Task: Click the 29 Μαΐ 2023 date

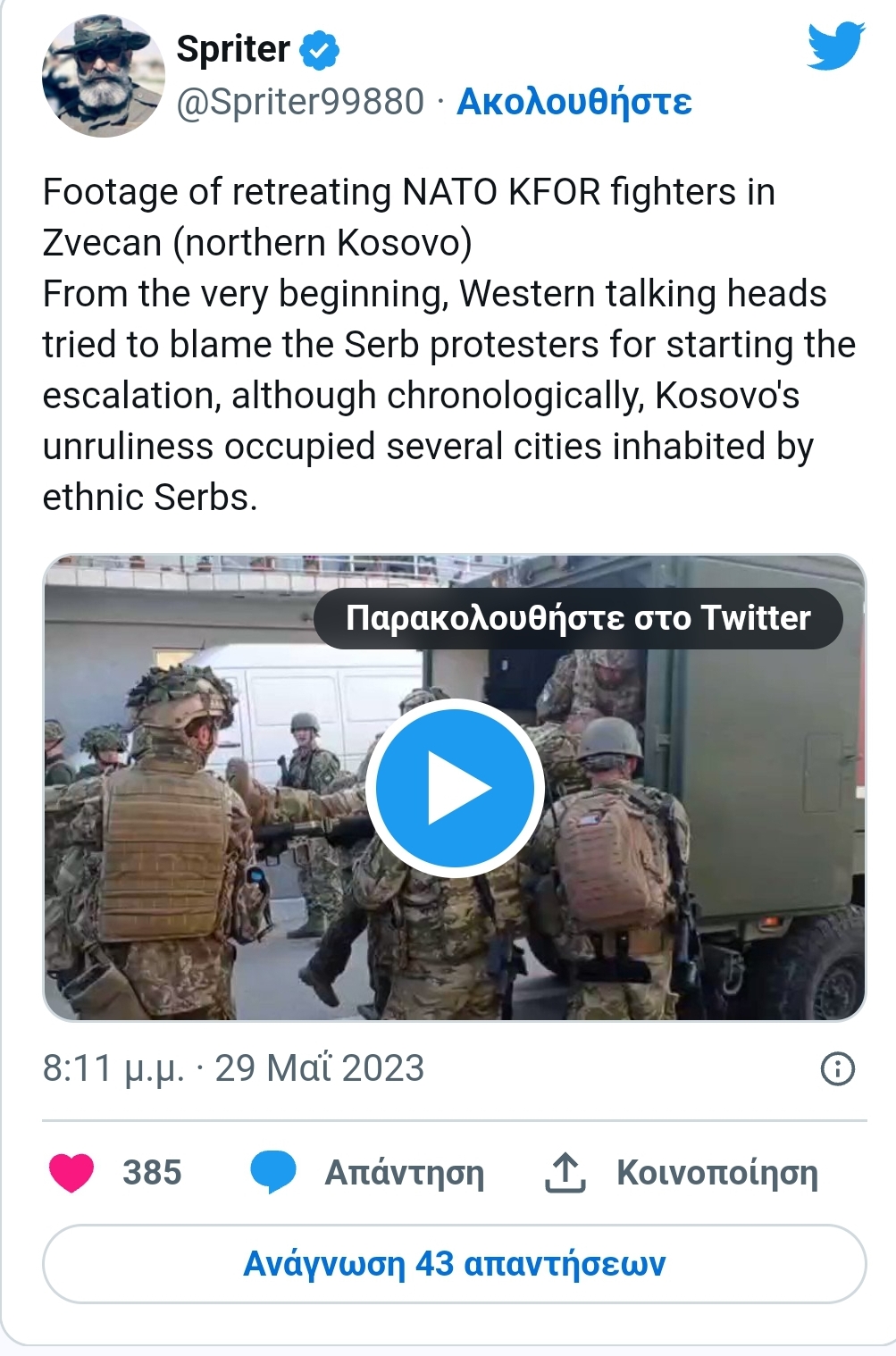Action: point(320,1068)
